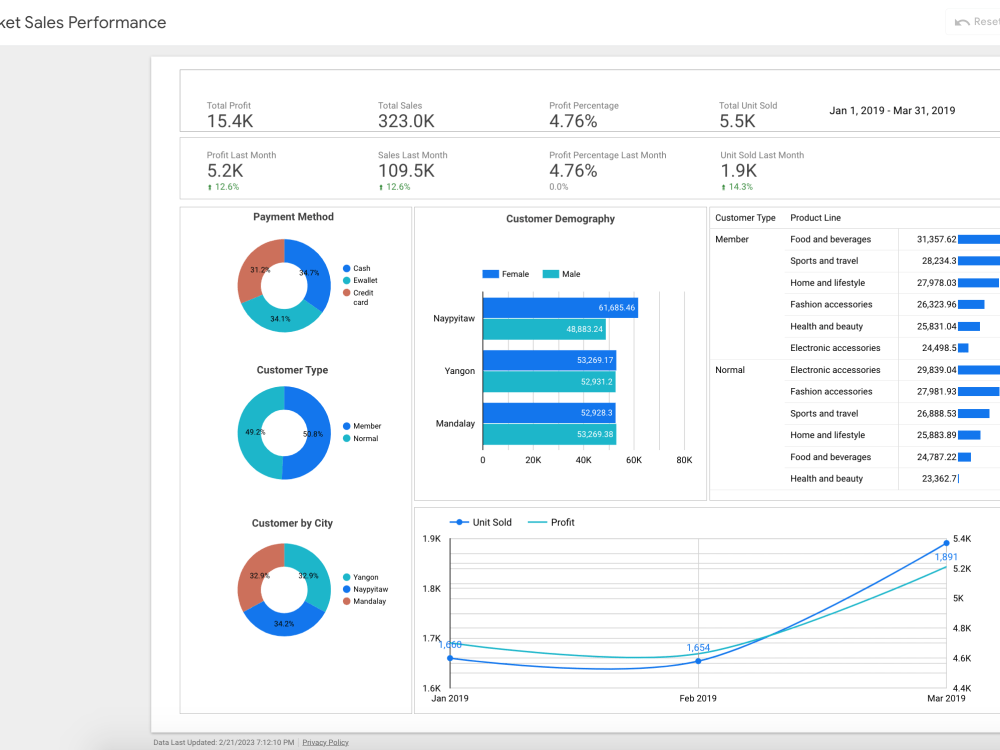Click the Customer Demography chart title
The image size is (1000, 750).
click(561, 219)
